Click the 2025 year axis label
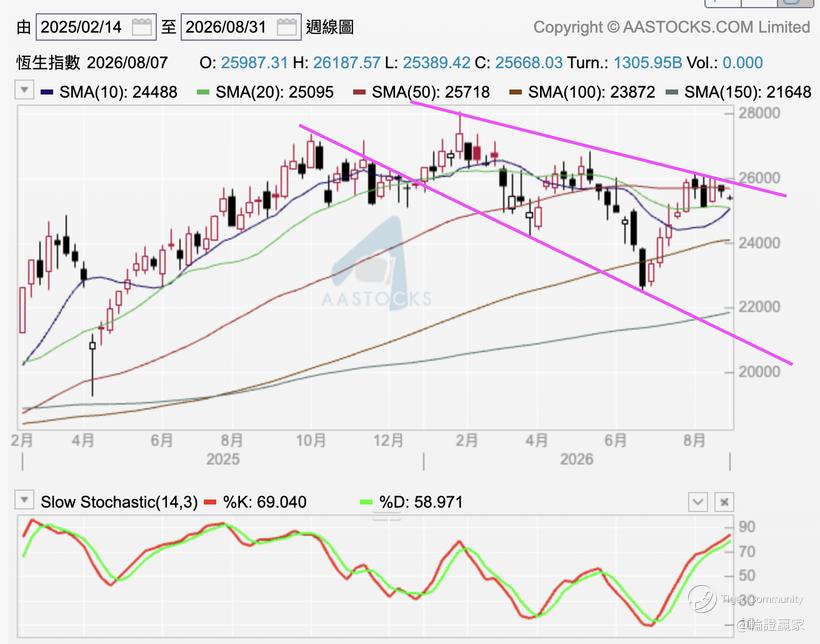 223,459
